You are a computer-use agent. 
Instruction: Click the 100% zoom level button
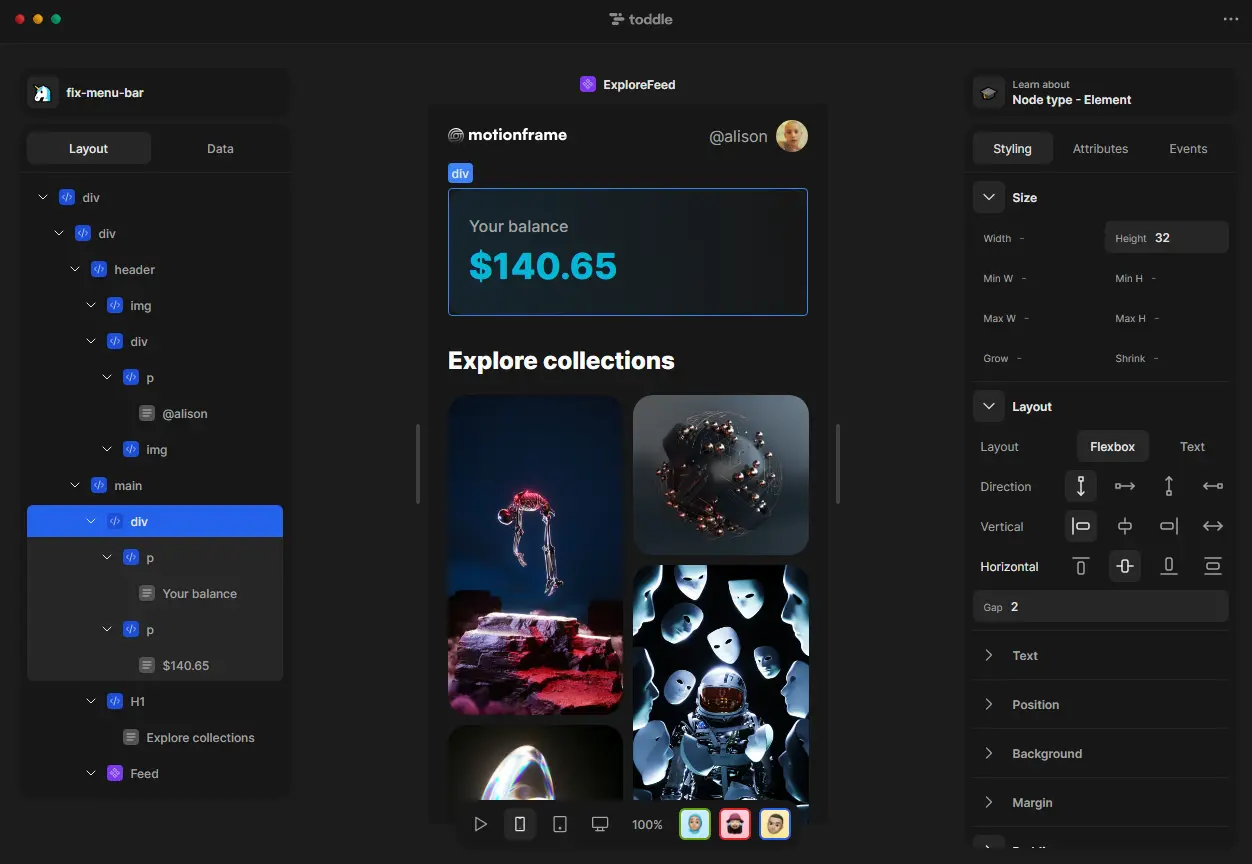(x=647, y=824)
